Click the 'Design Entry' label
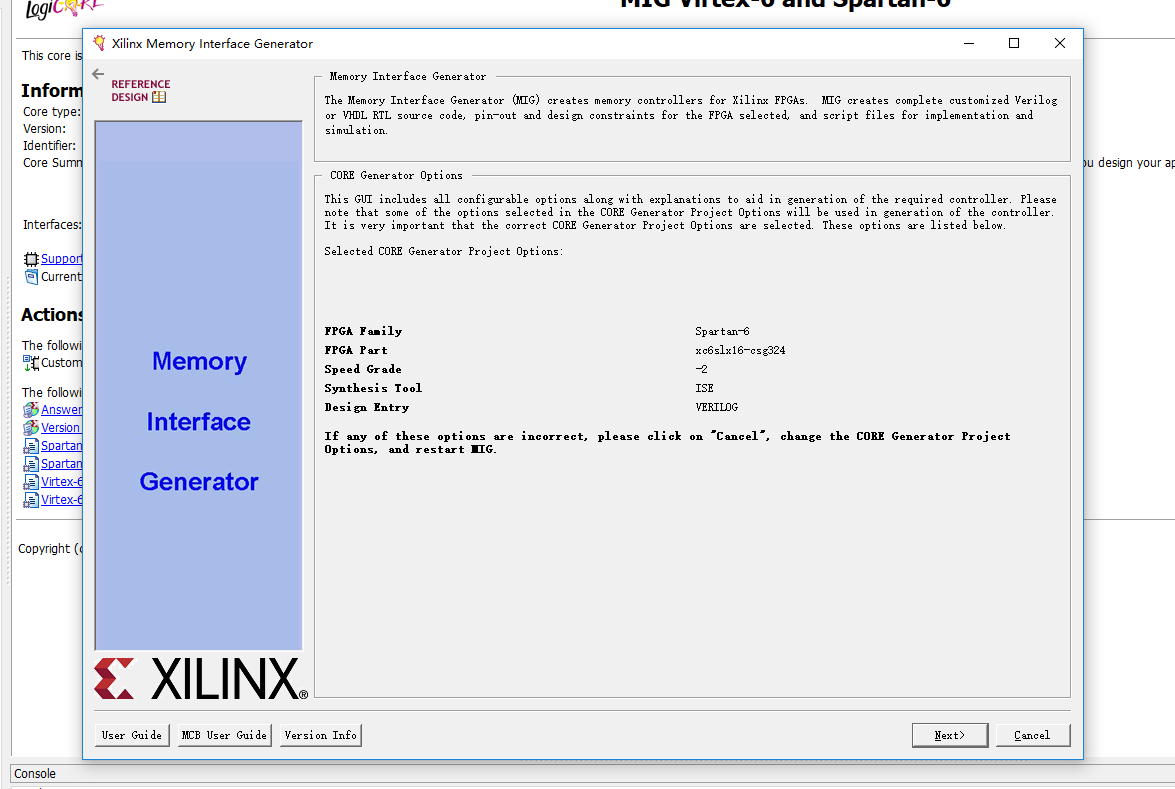The width and height of the screenshot is (1175, 789). (366, 407)
